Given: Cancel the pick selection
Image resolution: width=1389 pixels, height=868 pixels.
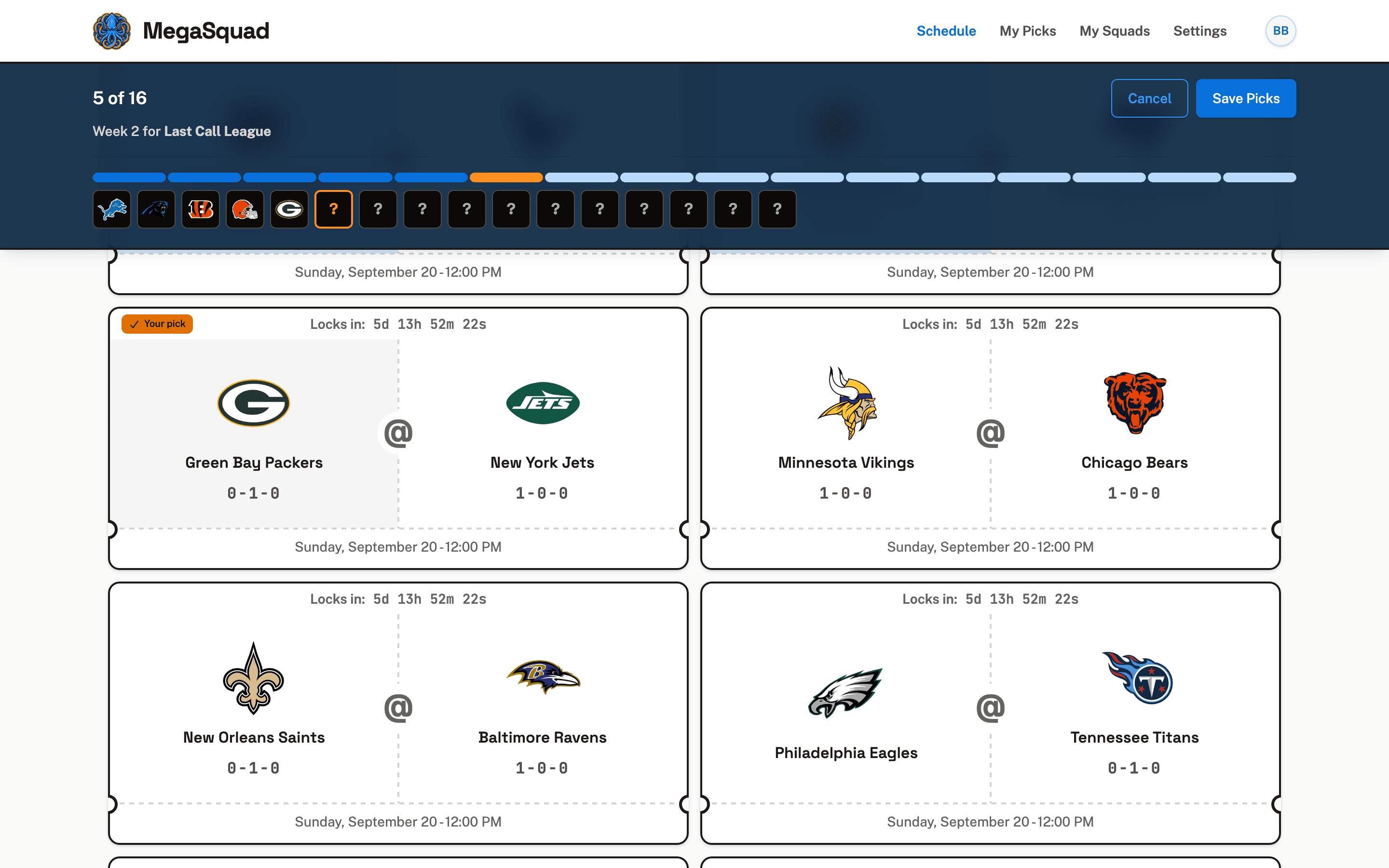Looking at the screenshot, I should (x=1149, y=98).
